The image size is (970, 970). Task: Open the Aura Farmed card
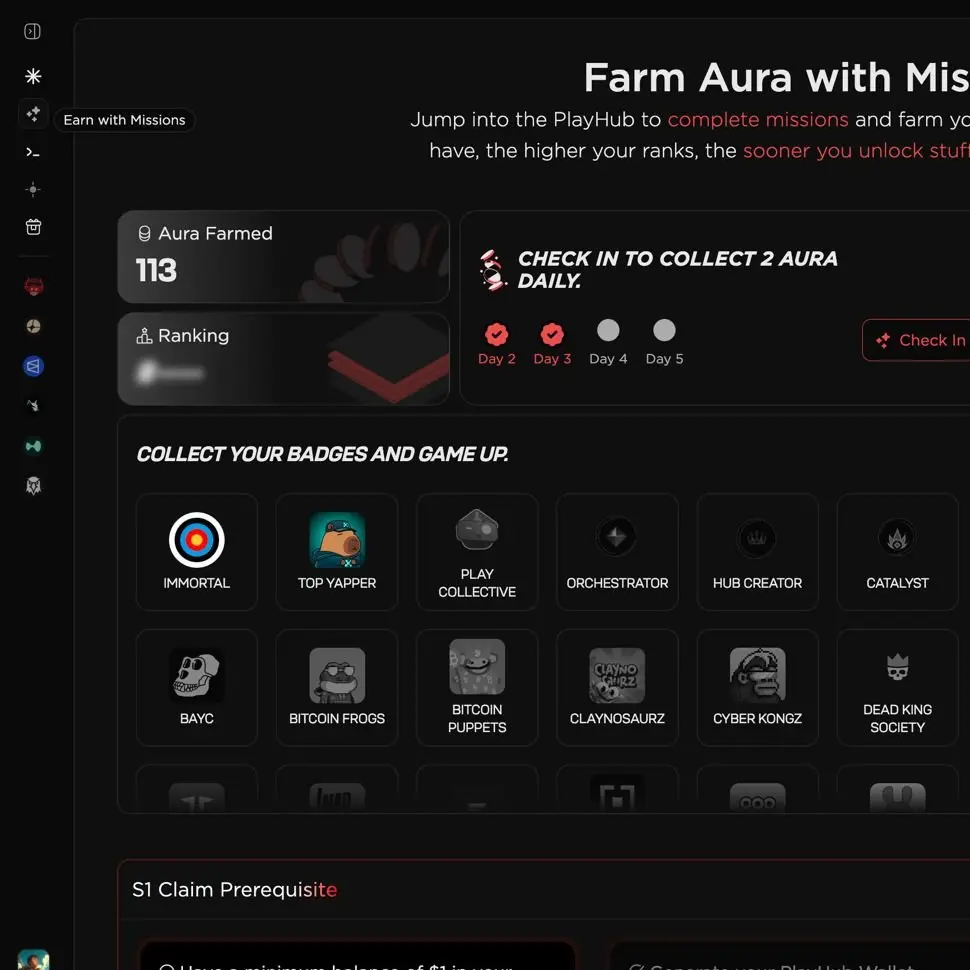coord(283,257)
